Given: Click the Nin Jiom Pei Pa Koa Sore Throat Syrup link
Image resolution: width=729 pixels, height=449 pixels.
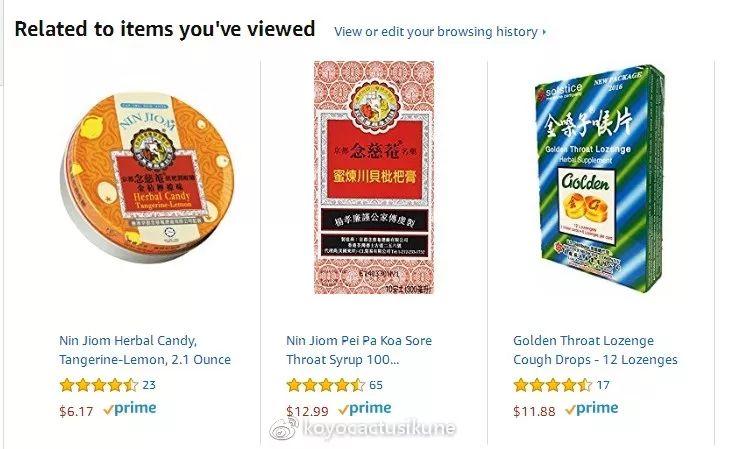Looking at the screenshot, I should point(358,350).
